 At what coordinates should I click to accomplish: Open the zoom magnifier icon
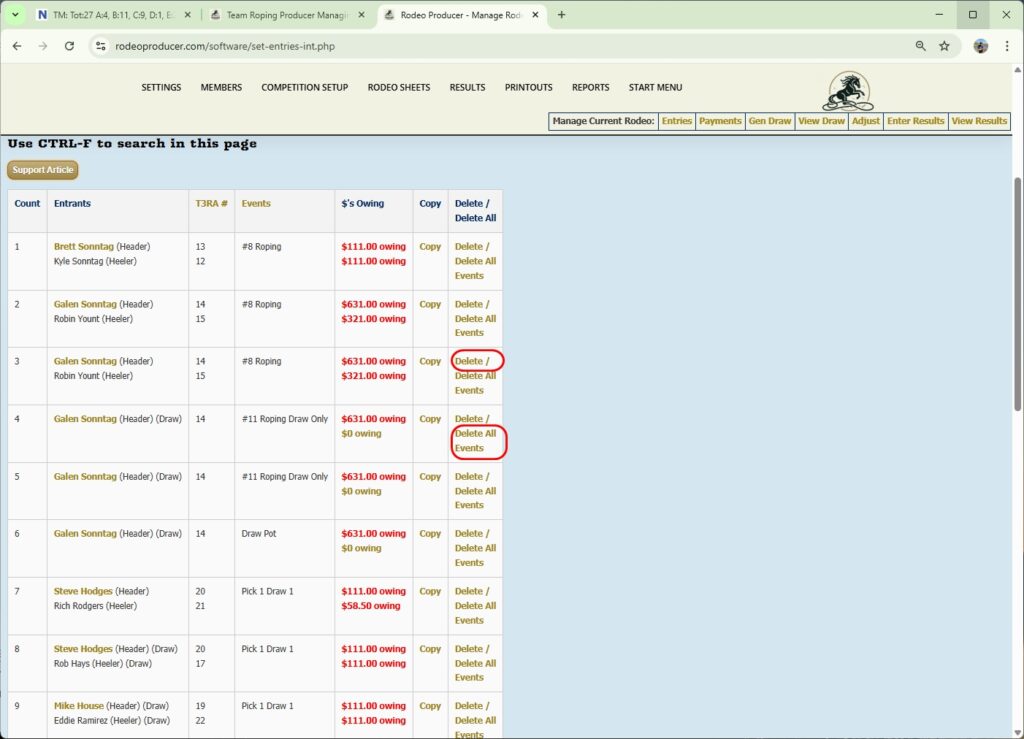(x=920, y=46)
